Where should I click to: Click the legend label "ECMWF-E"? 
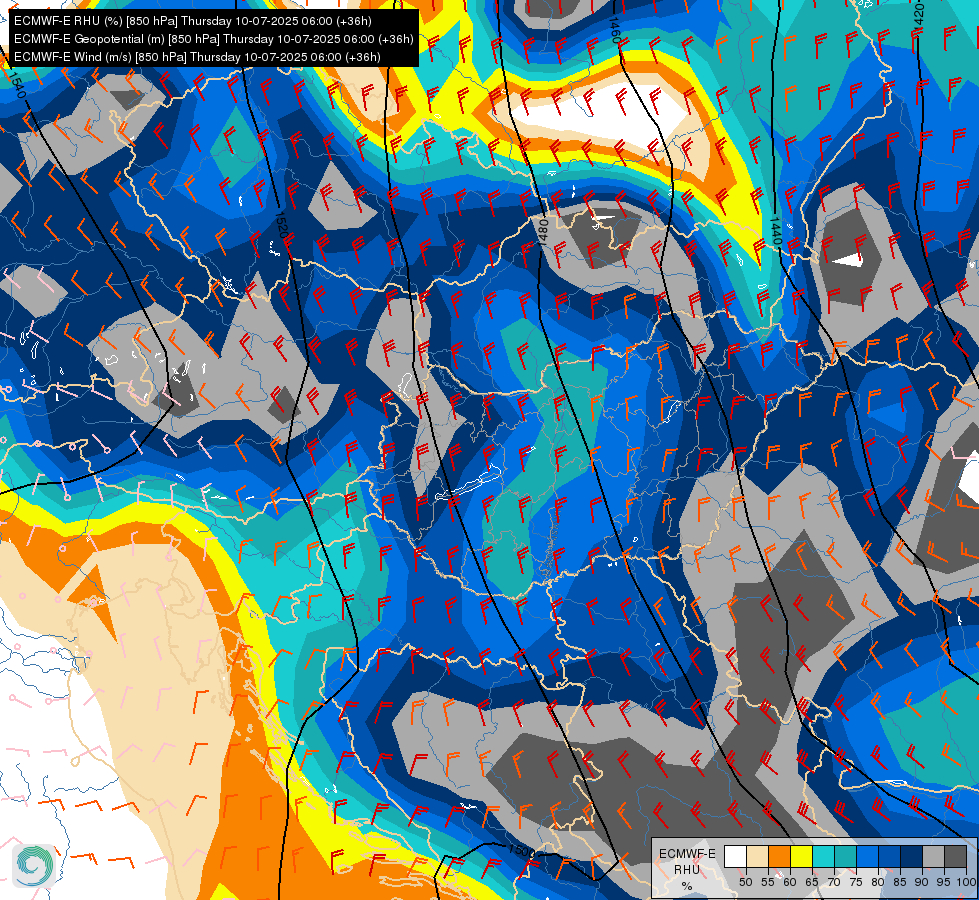[x=687, y=854]
